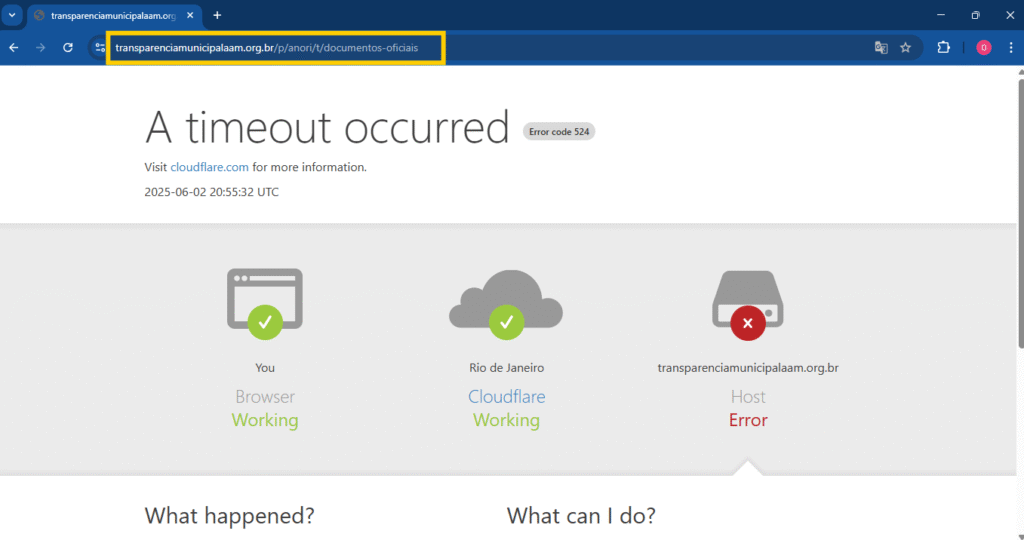The width and height of the screenshot is (1024, 540).
Task: Click the Error code 524 badge
Action: tap(559, 132)
